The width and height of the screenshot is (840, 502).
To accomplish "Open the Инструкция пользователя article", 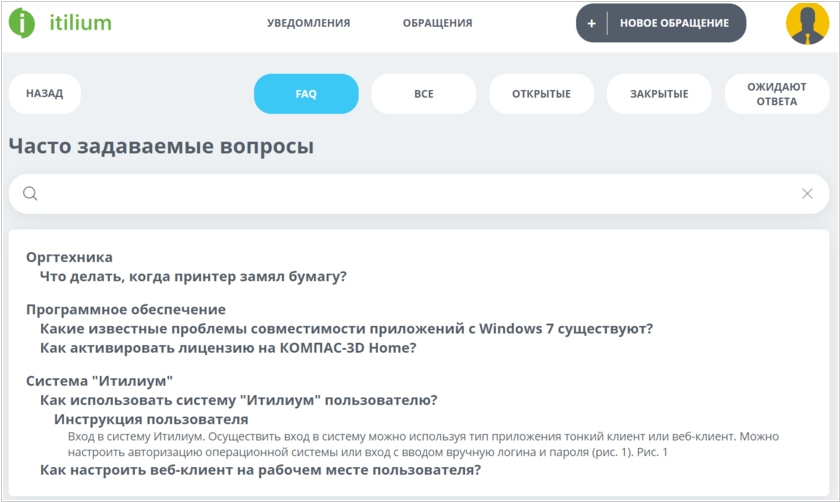I will coord(151,419).
